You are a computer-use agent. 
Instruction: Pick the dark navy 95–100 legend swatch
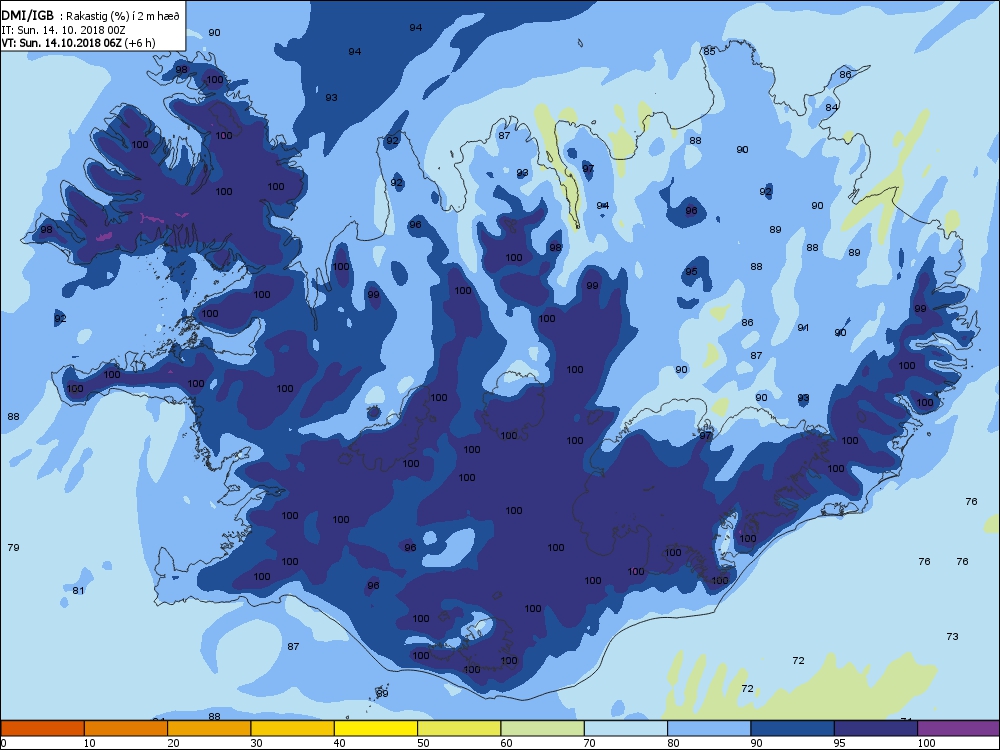(876, 728)
